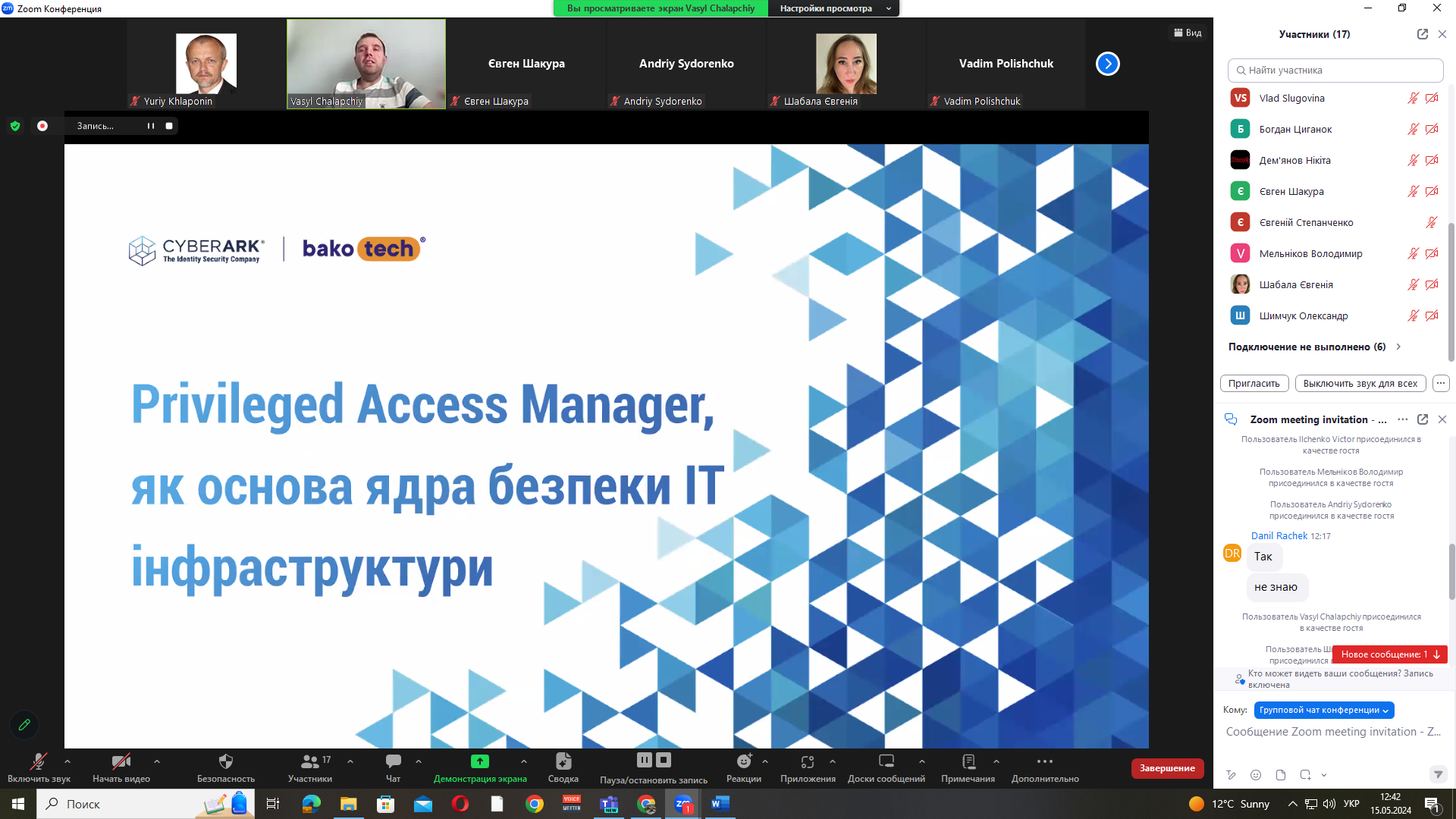
Task: Open green annotation pencil button
Action: point(24,725)
